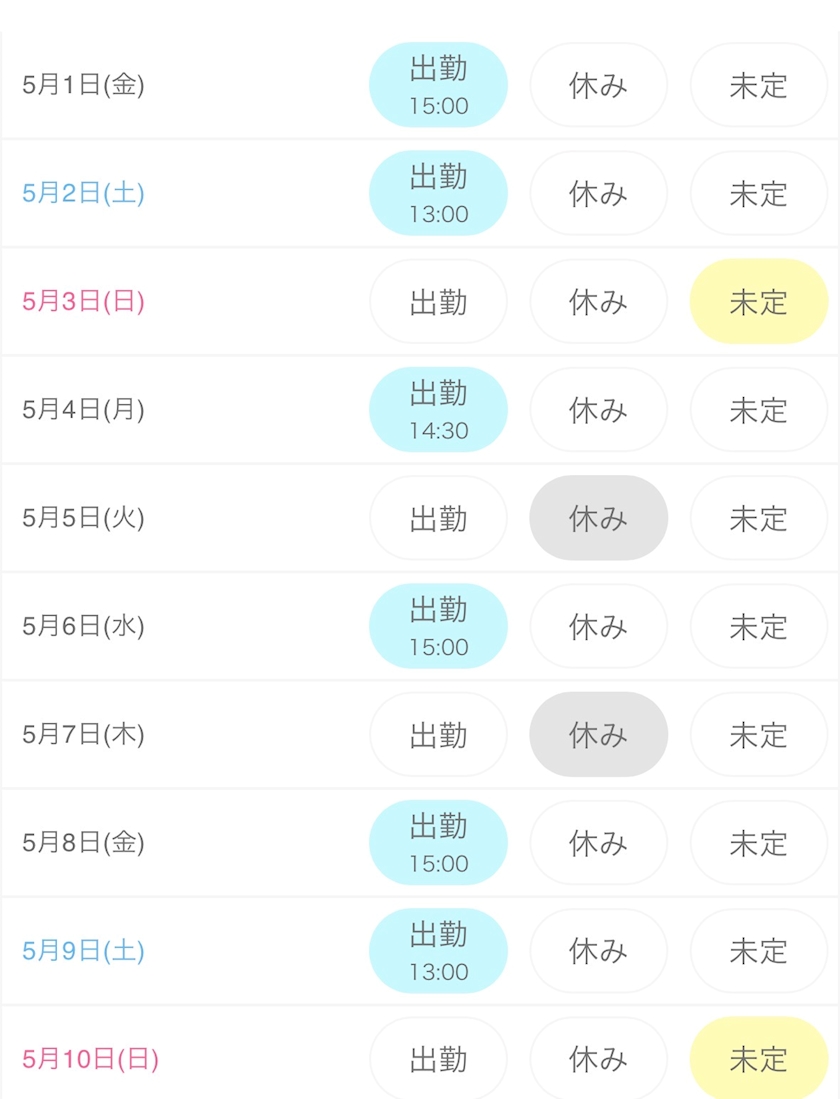Tap 出勤 14:30 on 5月4日(月)

tap(438, 410)
